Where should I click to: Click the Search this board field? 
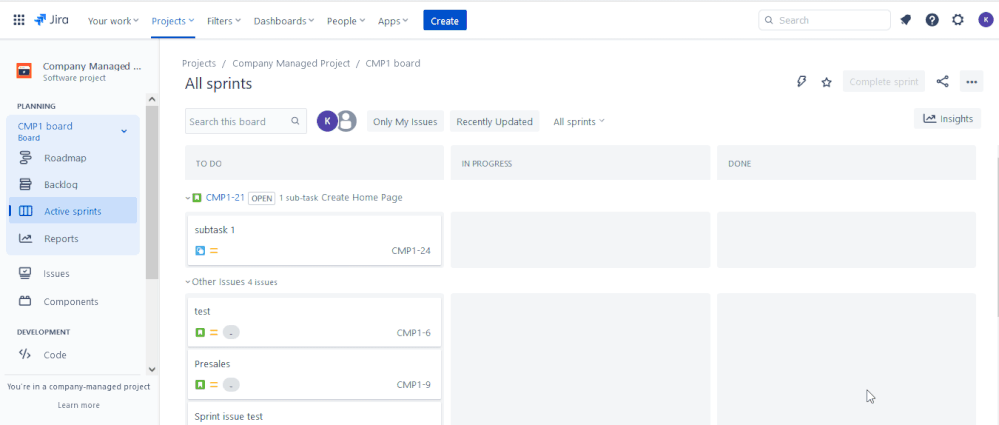click(245, 121)
